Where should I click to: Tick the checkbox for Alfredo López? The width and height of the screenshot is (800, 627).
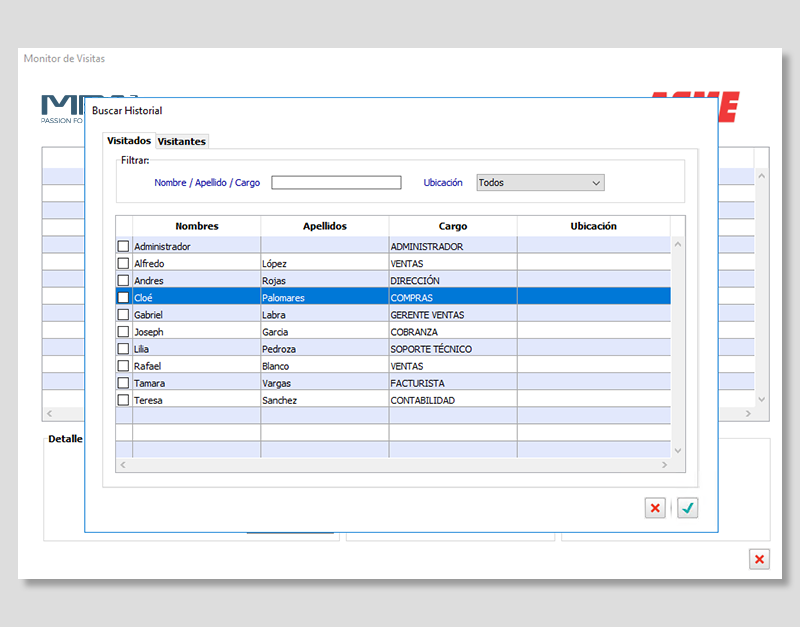click(124, 263)
